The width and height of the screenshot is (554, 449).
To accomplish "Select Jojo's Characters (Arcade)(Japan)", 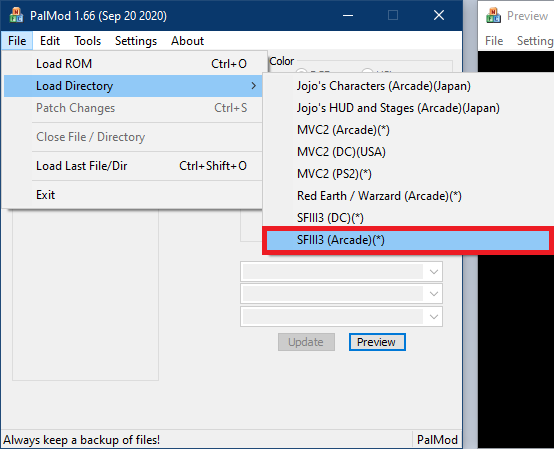I will pos(408,86).
